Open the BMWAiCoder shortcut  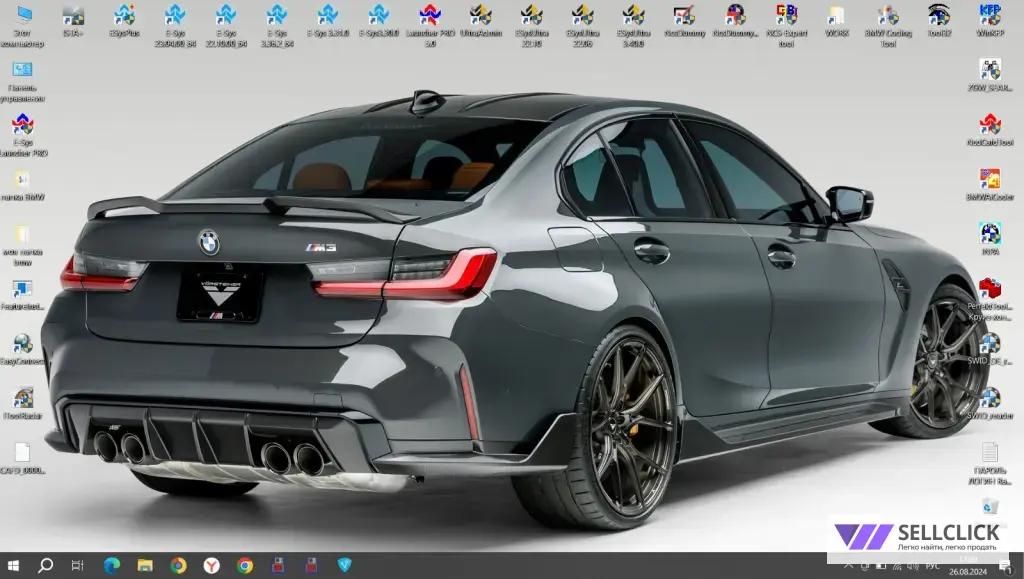point(990,184)
